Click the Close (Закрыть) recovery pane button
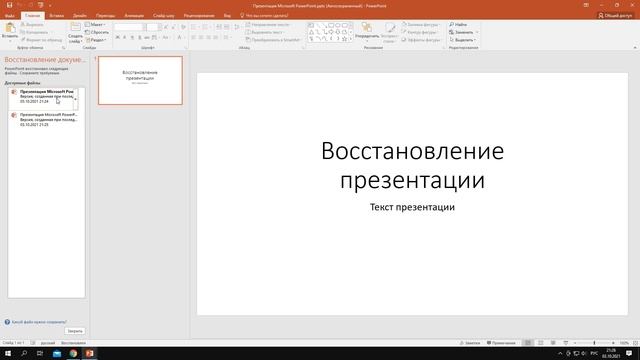The image size is (640, 360). (x=75, y=331)
